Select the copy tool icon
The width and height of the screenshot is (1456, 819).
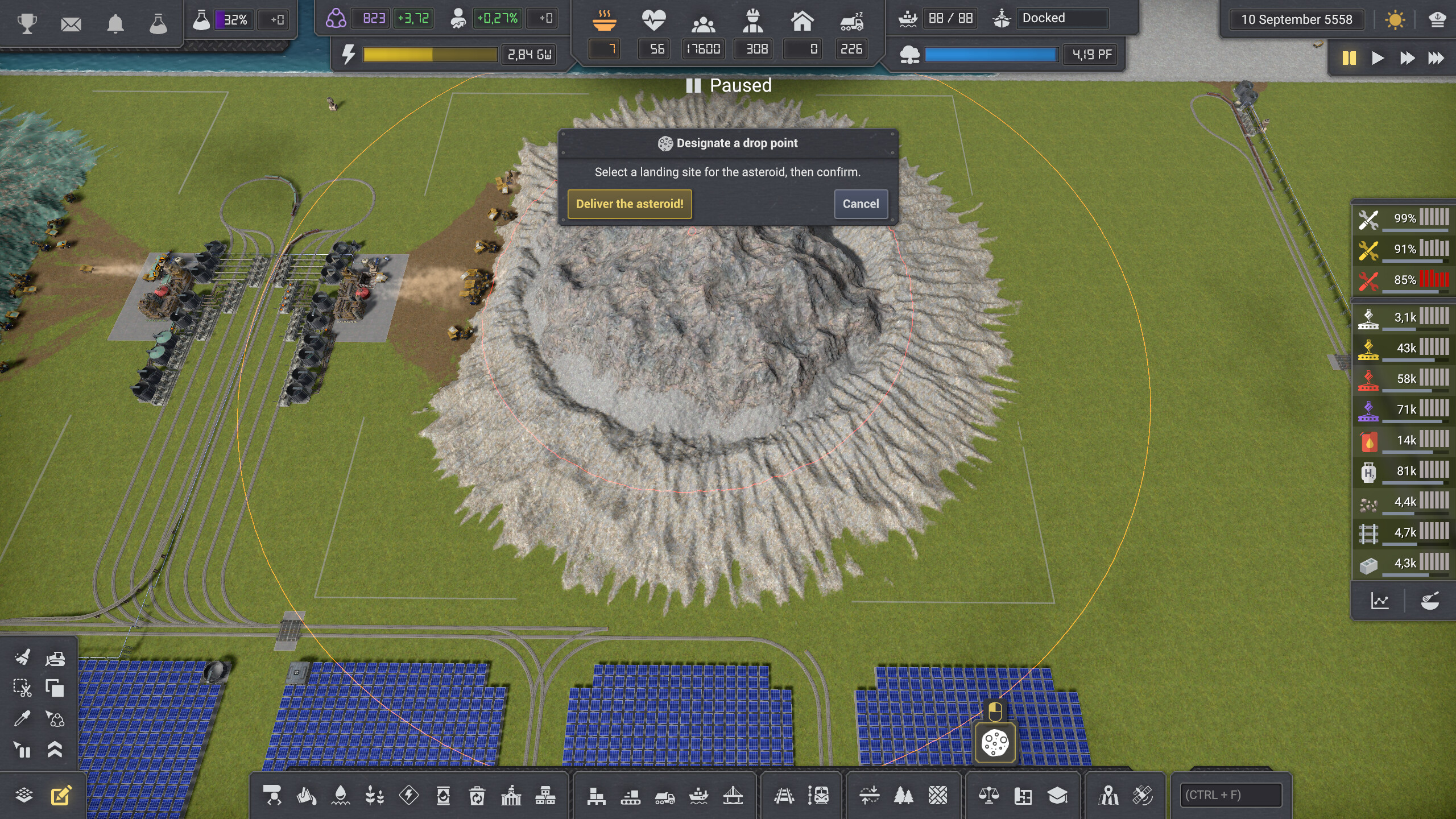pos(55,688)
